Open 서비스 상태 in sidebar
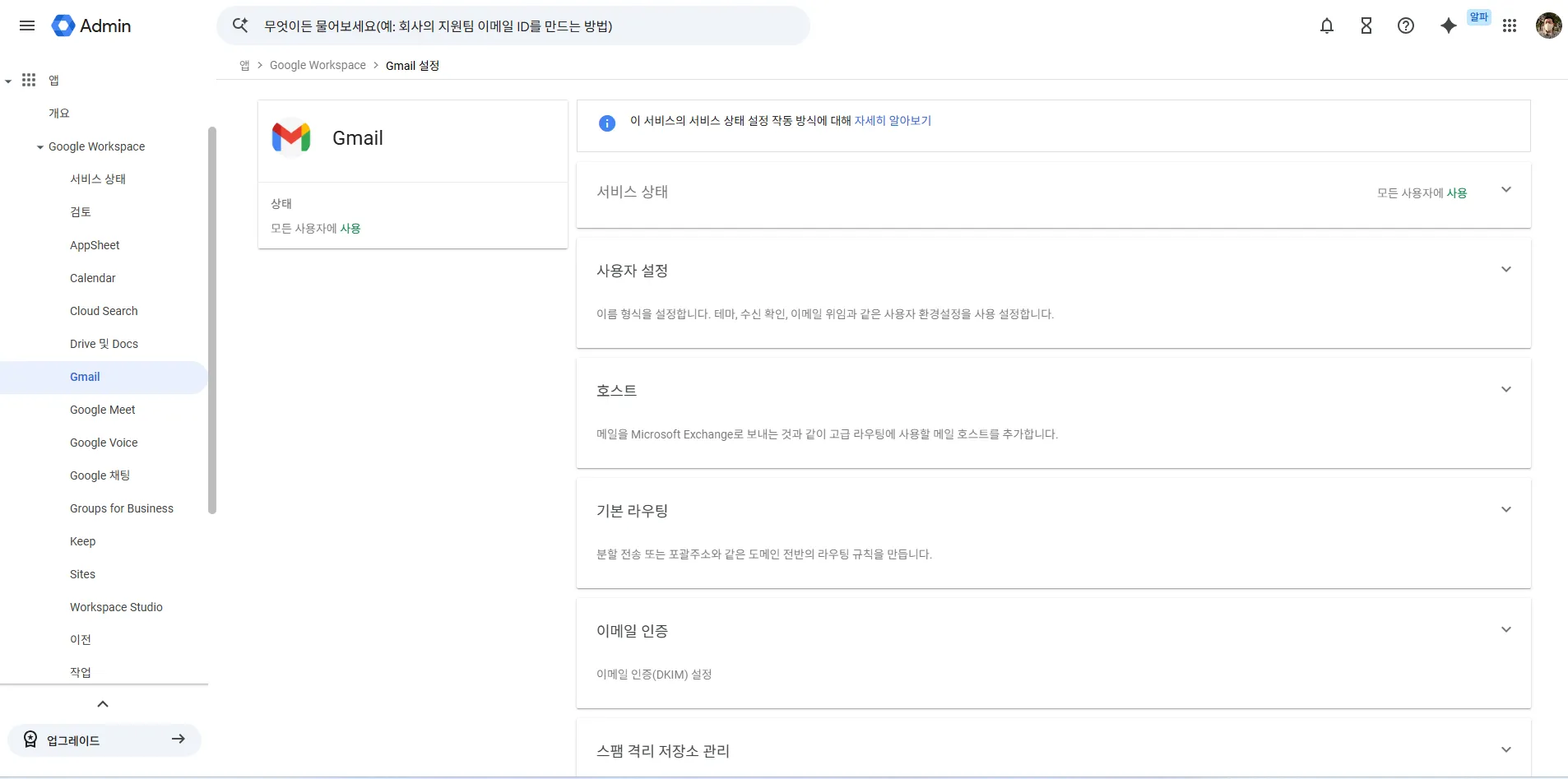The image size is (1568, 779). point(98,179)
